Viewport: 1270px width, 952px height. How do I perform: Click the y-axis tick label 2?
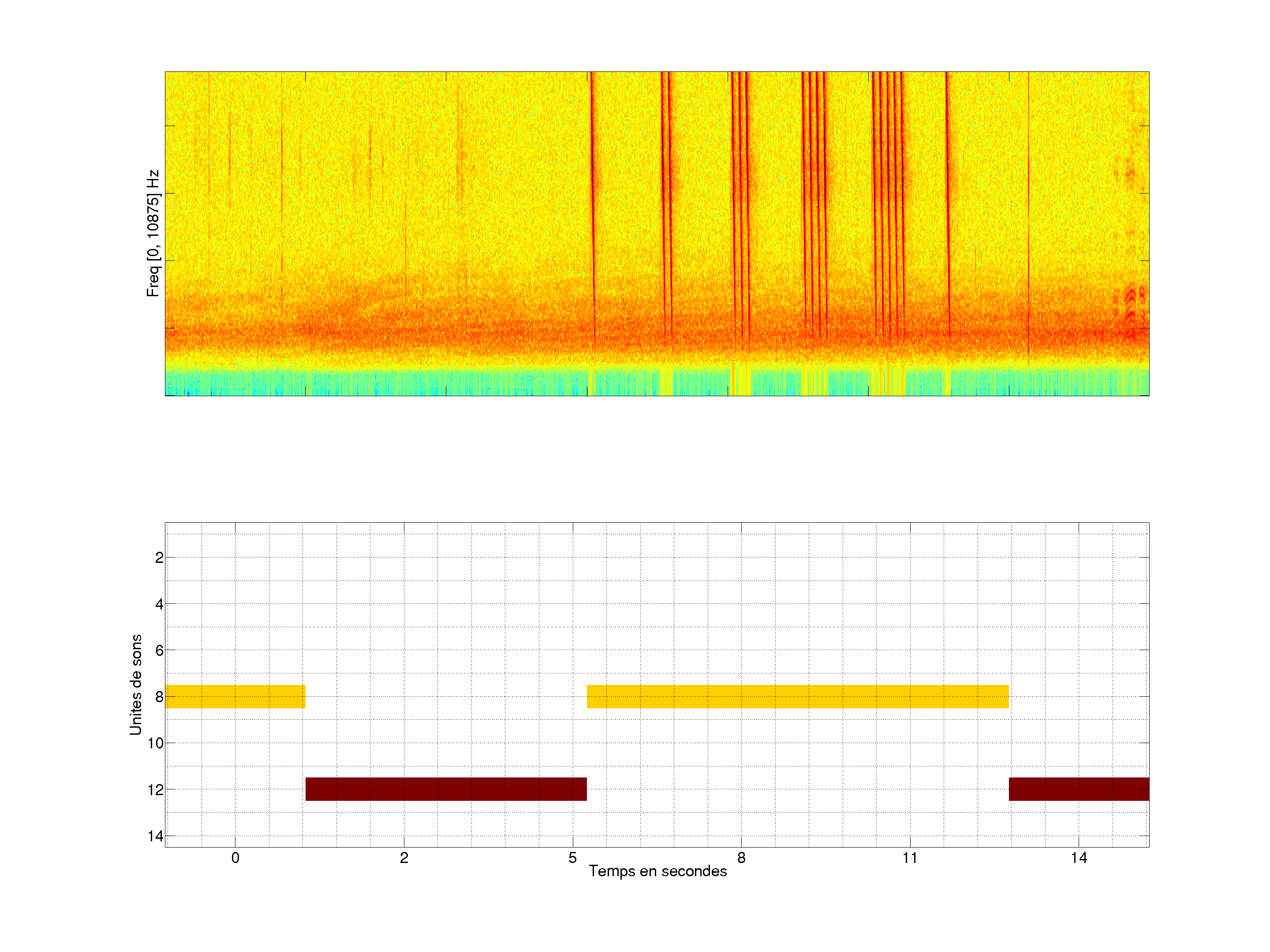[159, 558]
